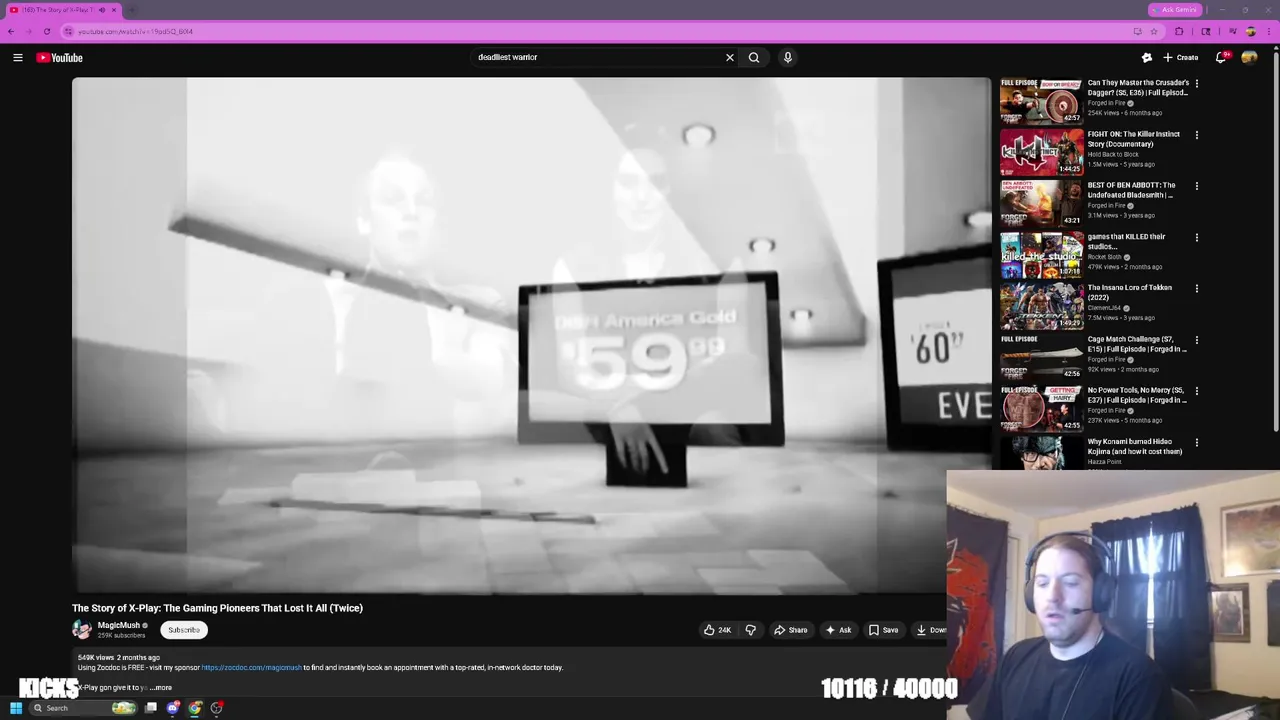Click the Ask button under video
Image resolution: width=1280 pixels, height=720 pixels.
point(838,630)
